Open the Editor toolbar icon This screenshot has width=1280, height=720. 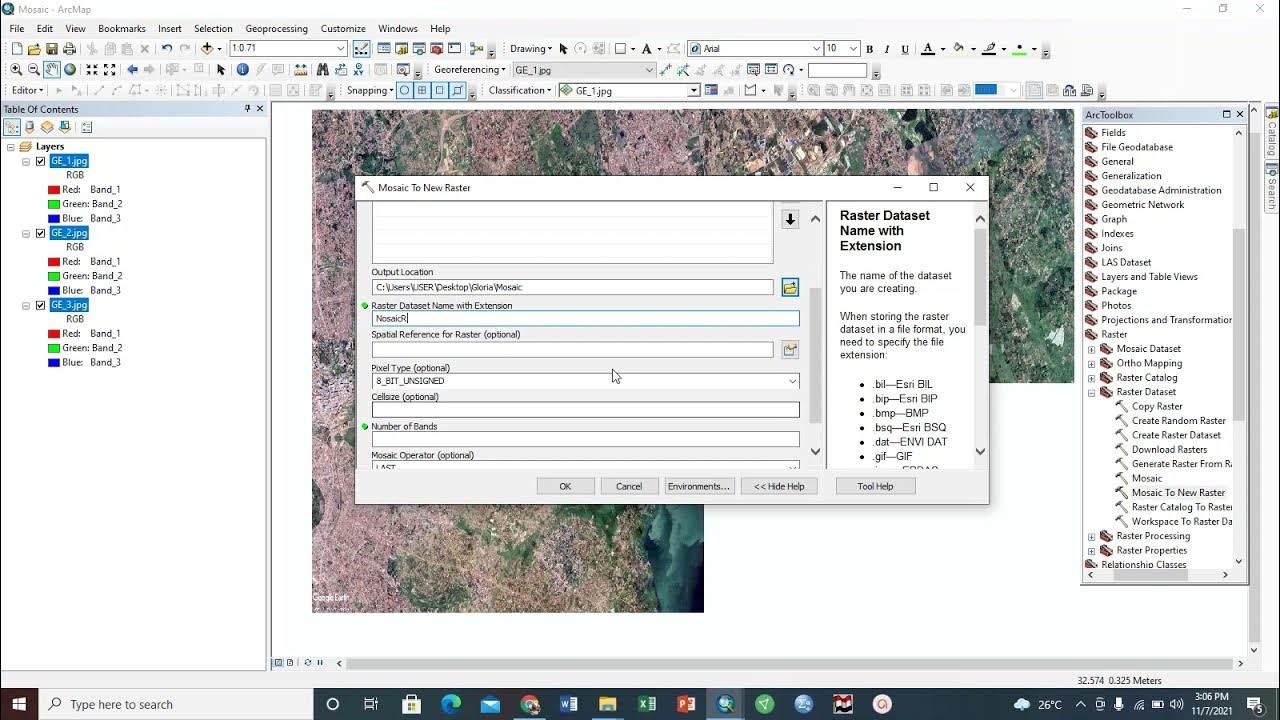pyautogui.click(x=361, y=48)
